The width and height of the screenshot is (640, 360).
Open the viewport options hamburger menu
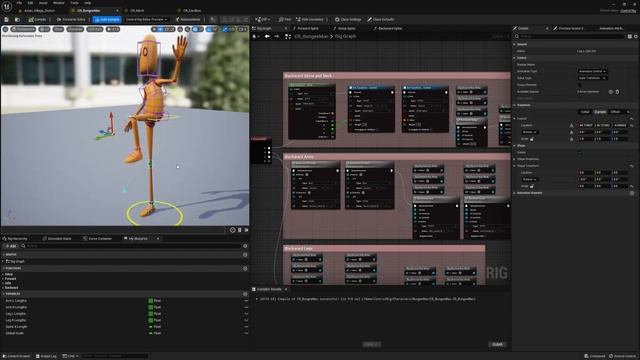click(5, 29)
